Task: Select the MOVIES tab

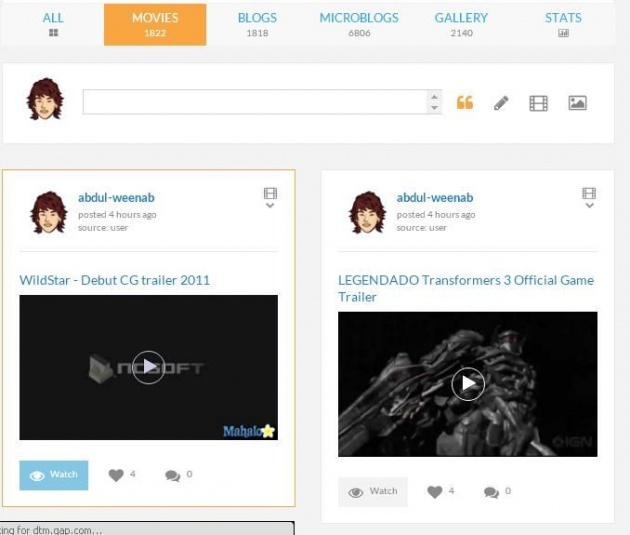Action: click(155, 25)
